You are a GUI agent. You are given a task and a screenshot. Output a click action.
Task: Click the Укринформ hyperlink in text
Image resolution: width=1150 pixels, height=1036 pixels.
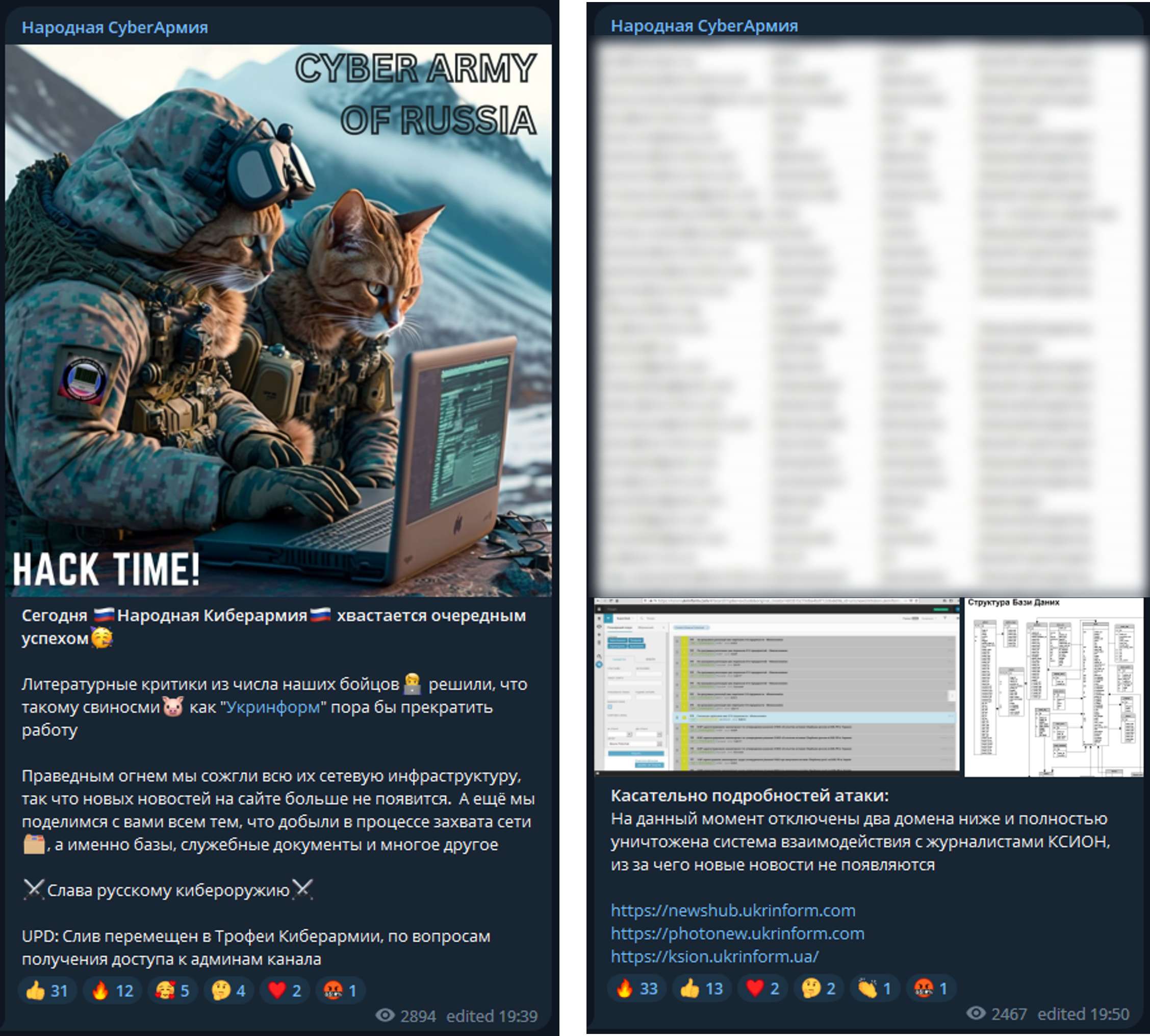[x=273, y=707]
